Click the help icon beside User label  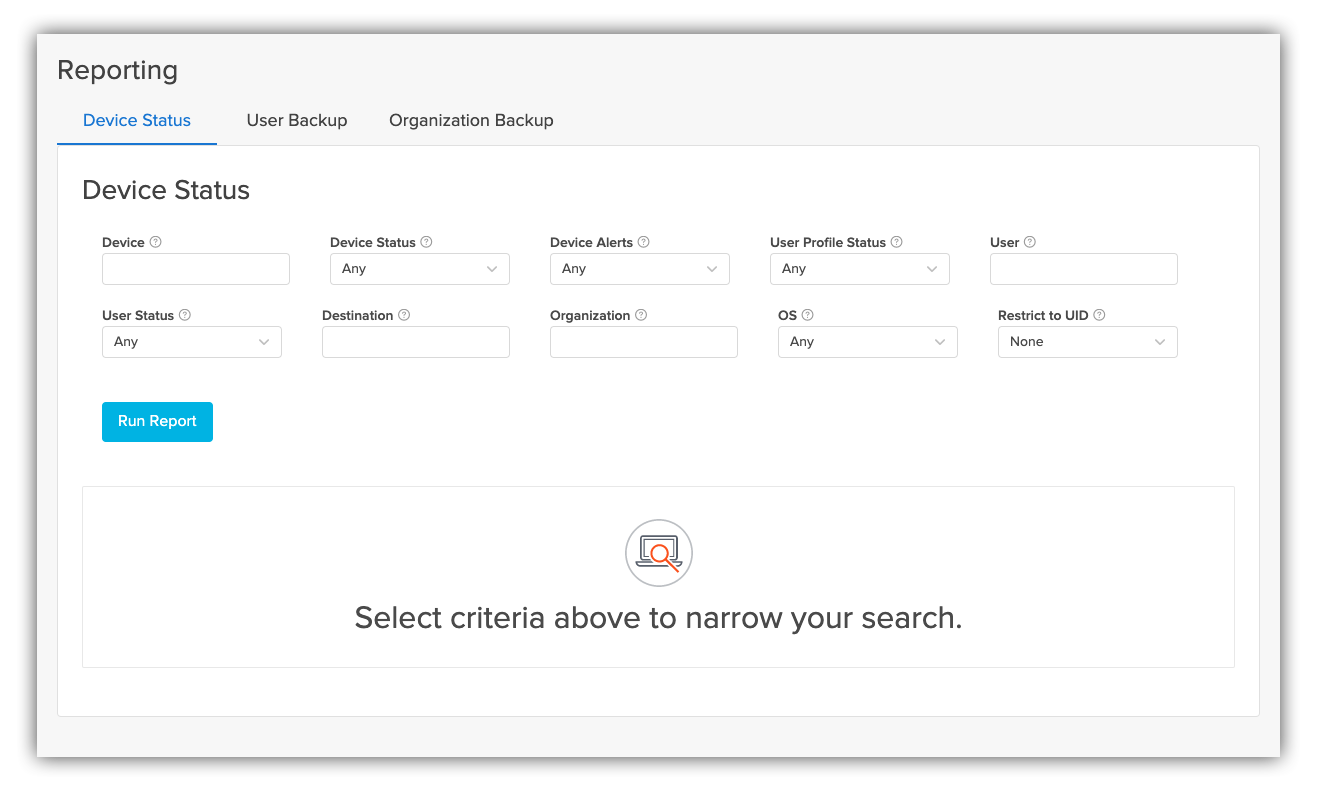click(x=1029, y=242)
